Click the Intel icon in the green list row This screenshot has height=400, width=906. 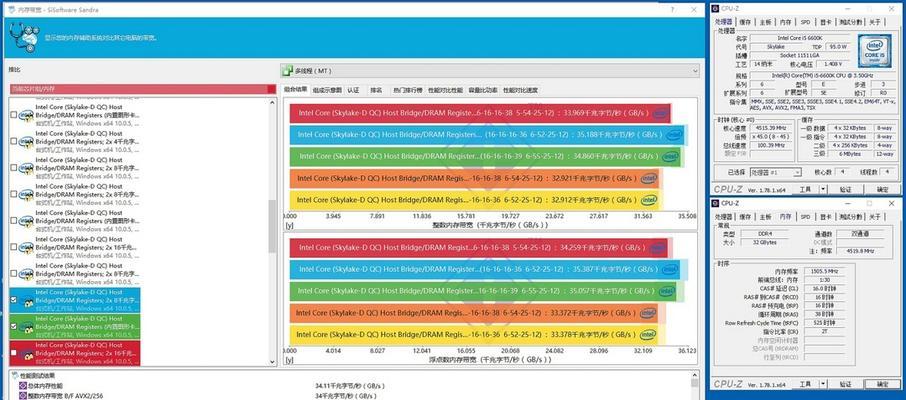click(x=26, y=327)
